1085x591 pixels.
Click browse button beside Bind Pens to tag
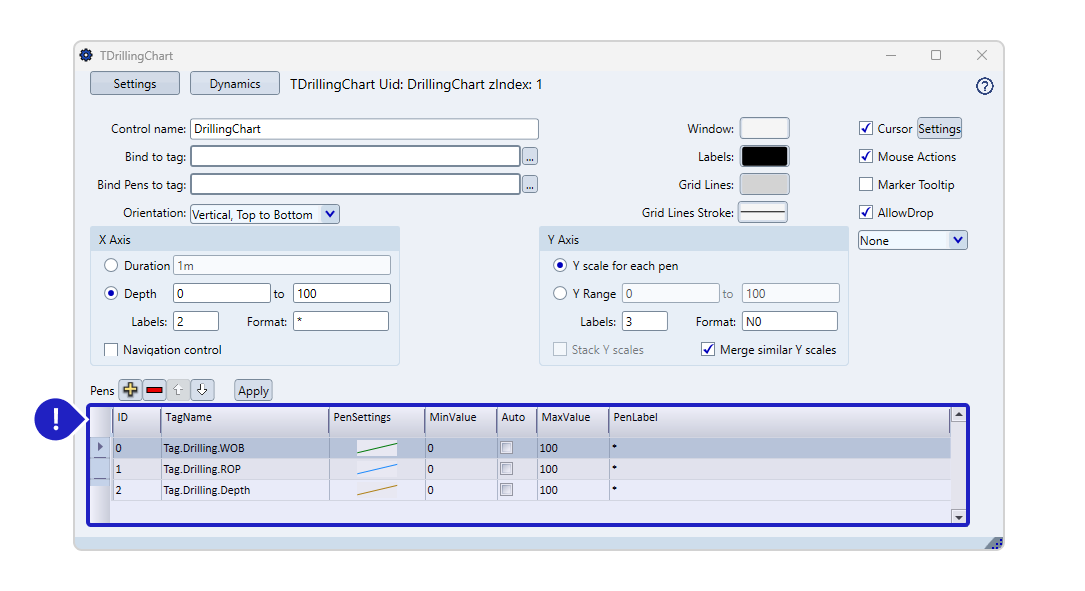pyautogui.click(x=530, y=184)
